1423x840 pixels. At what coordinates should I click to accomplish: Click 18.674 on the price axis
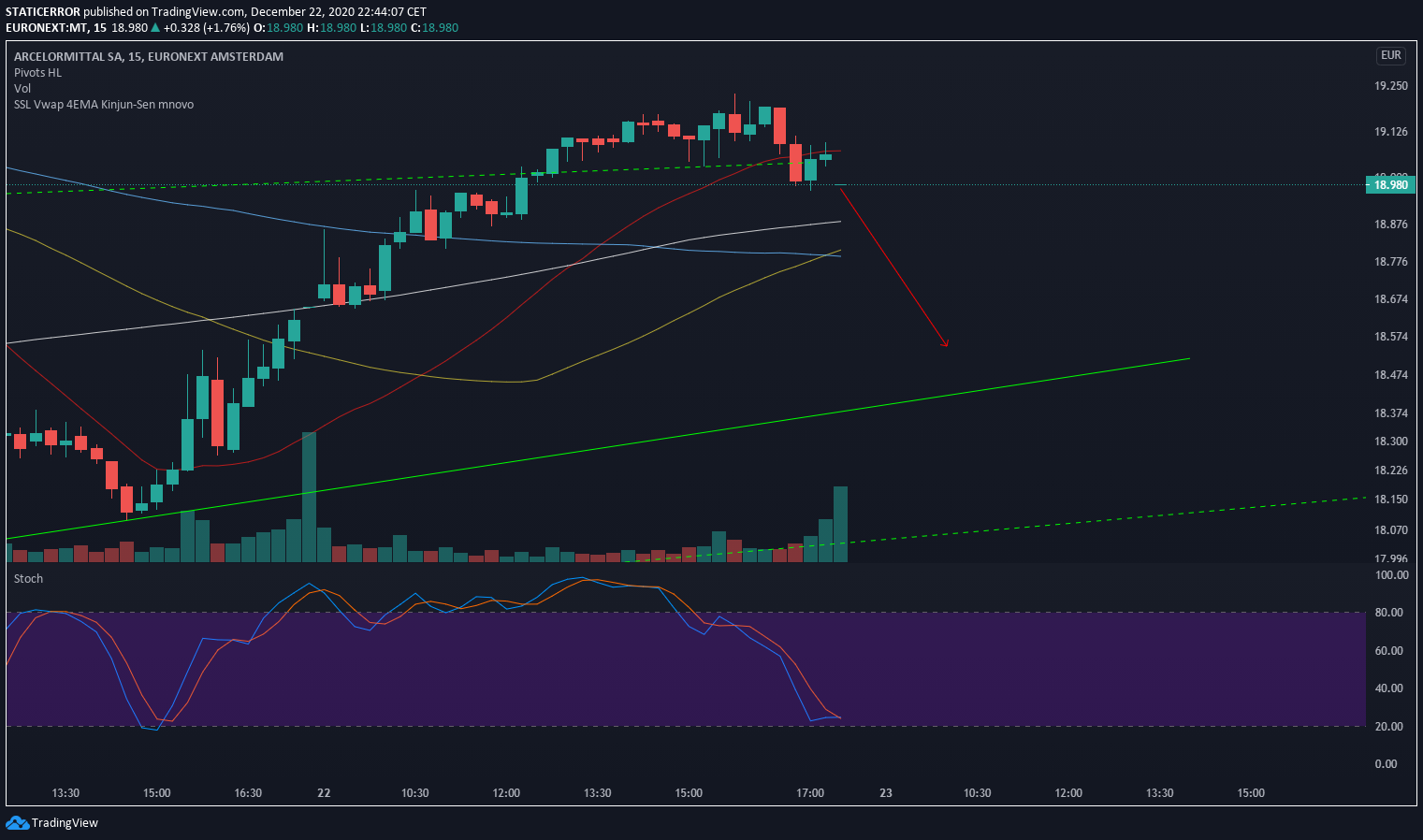pyautogui.click(x=1390, y=299)
